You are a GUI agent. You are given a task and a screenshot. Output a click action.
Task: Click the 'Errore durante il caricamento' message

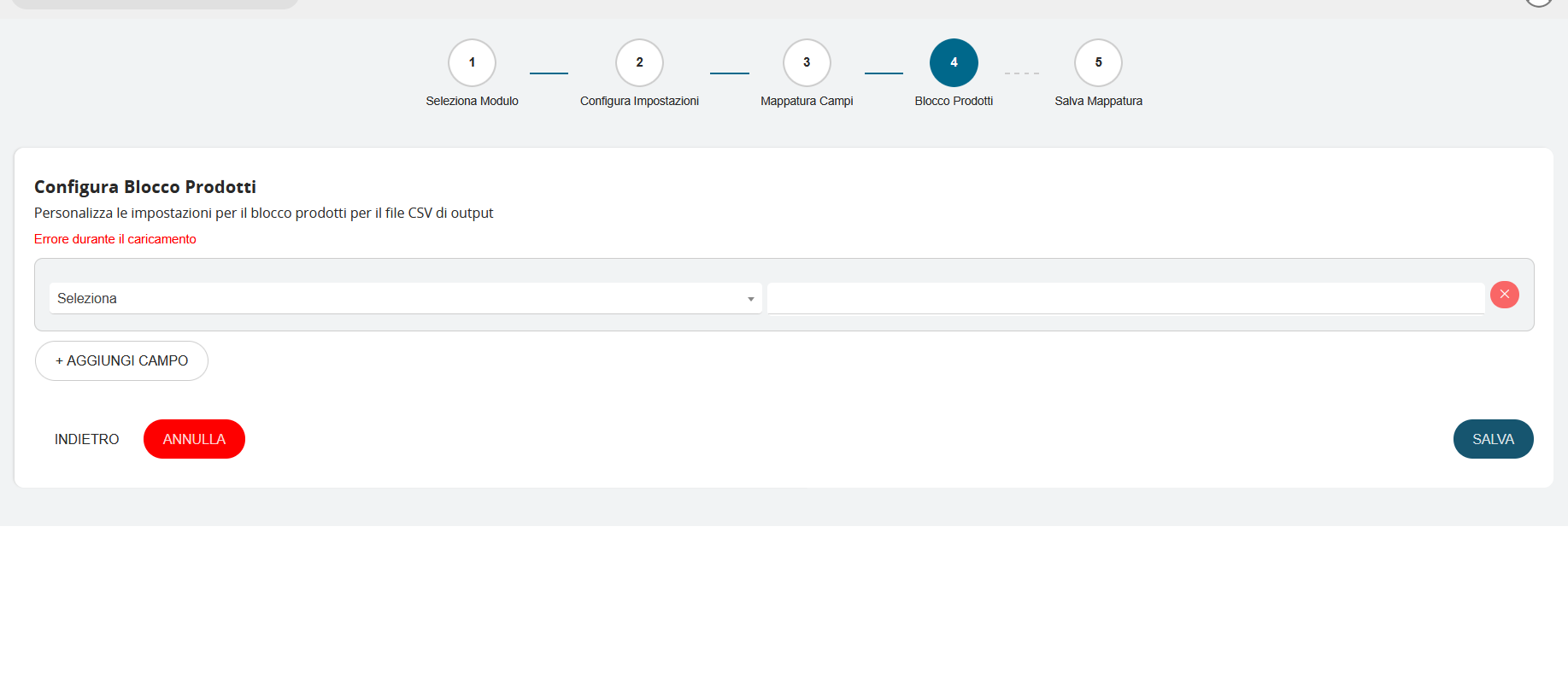click(115, 239)
